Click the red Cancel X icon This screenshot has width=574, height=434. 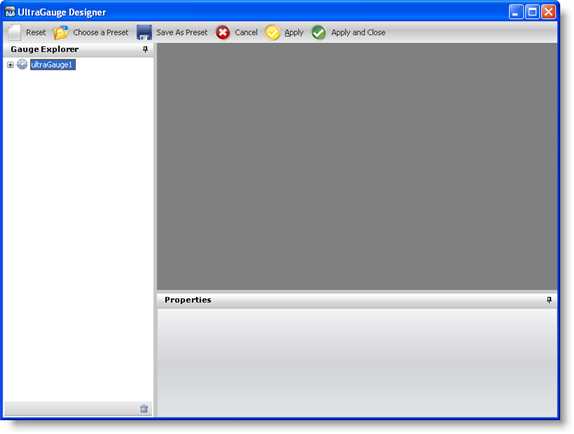223,33
